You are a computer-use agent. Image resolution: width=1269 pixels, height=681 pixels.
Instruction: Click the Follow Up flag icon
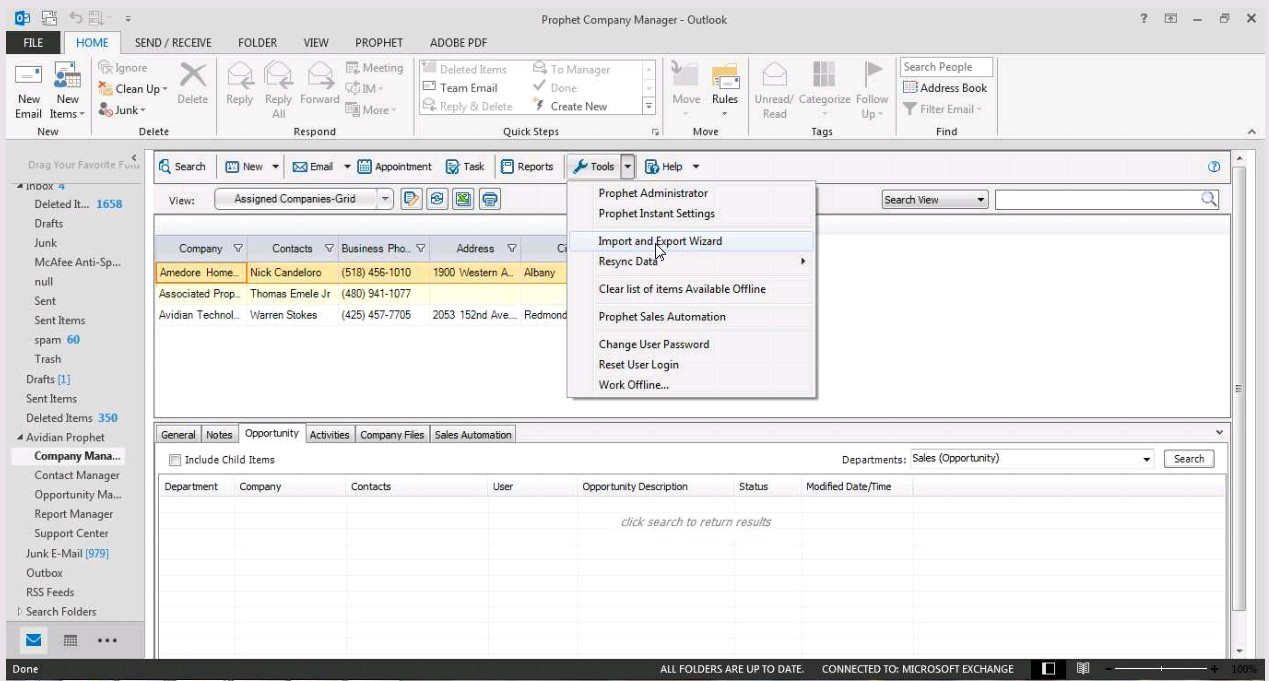point(873,75)
